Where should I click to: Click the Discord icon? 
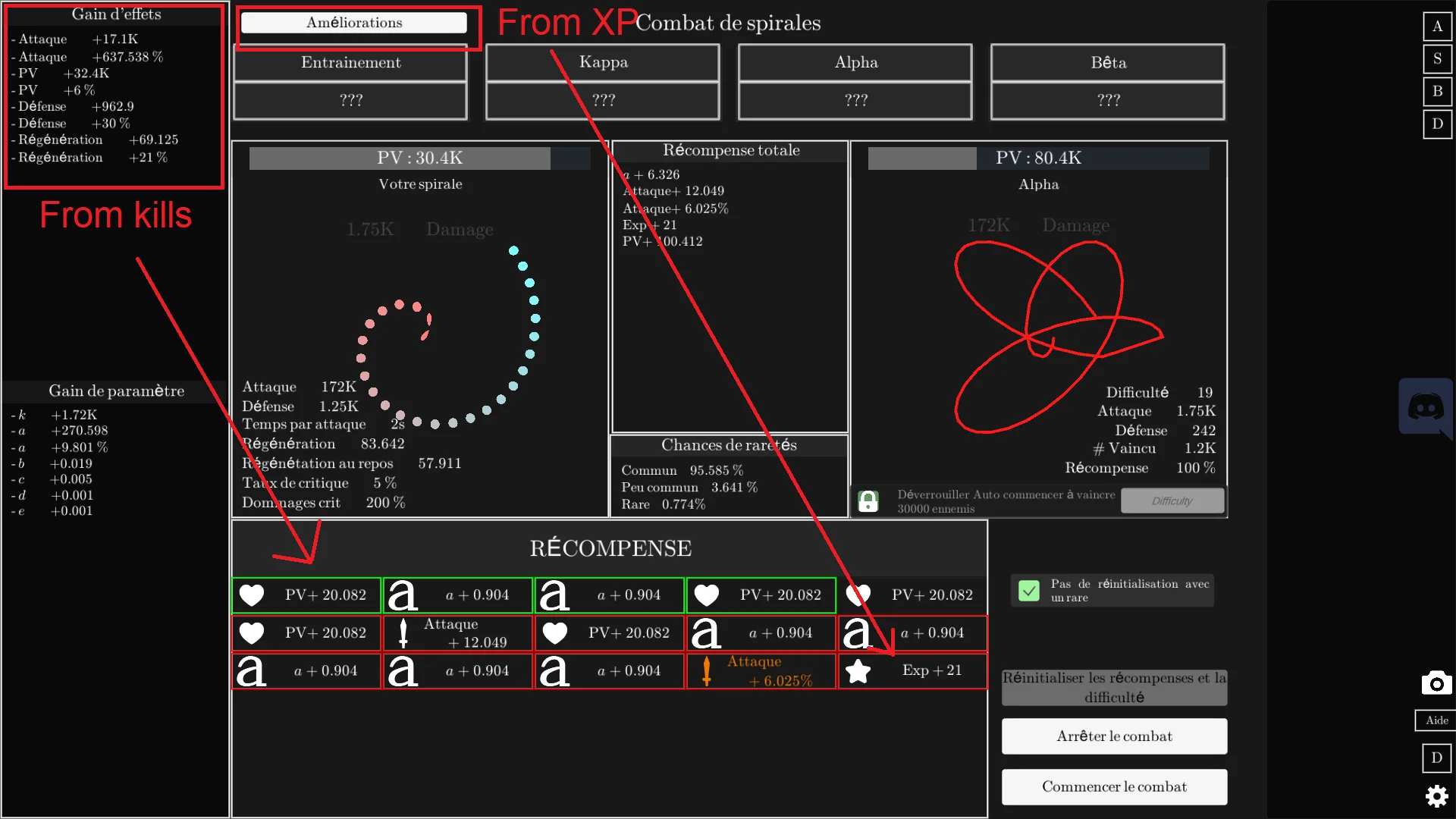pyautogui.click(x=1425, y=408)
